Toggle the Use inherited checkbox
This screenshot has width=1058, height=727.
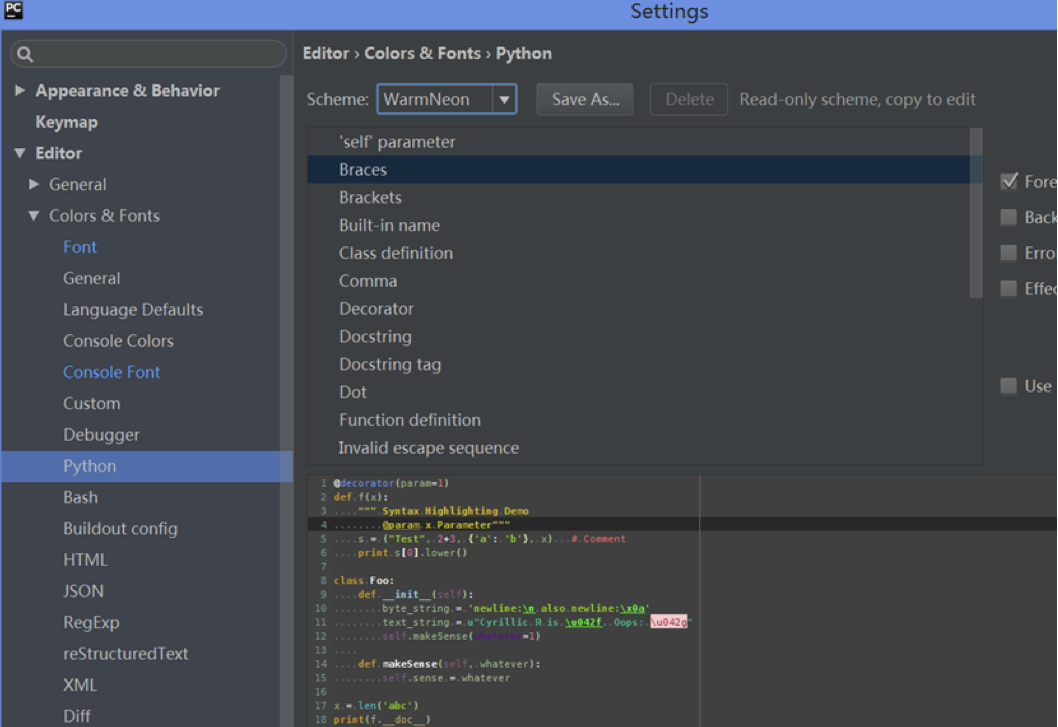[x=1009, y=385]
